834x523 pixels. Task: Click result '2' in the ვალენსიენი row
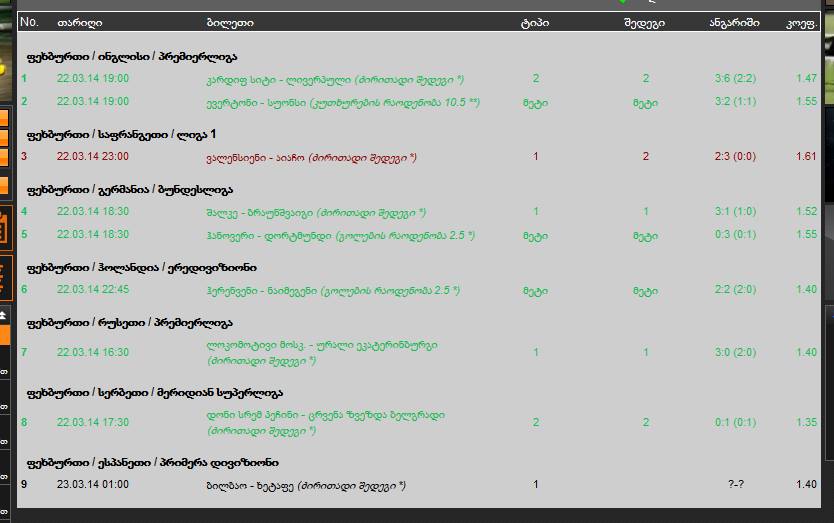(x=646, y=156)
